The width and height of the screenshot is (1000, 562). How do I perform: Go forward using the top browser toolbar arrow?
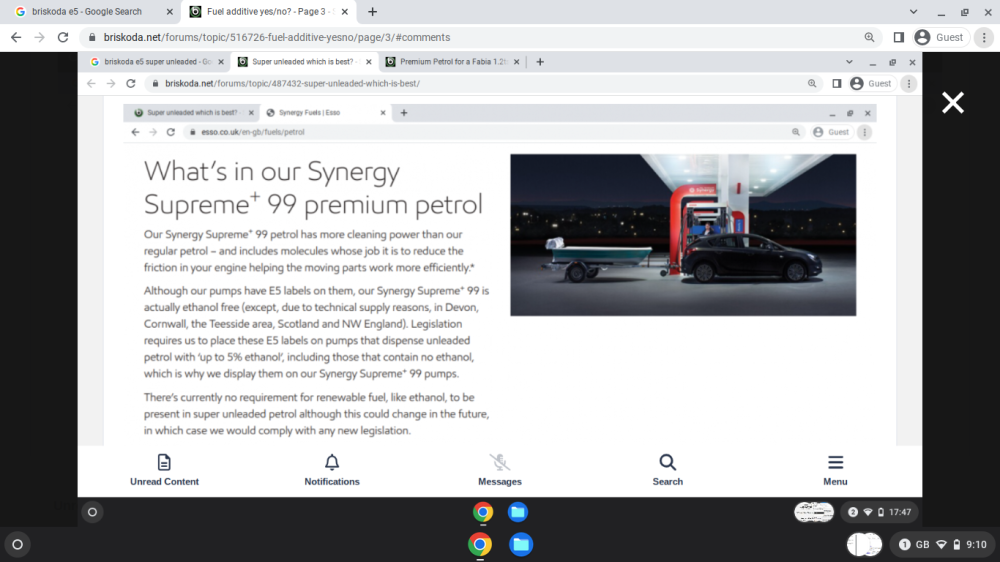tap(40, 37)
